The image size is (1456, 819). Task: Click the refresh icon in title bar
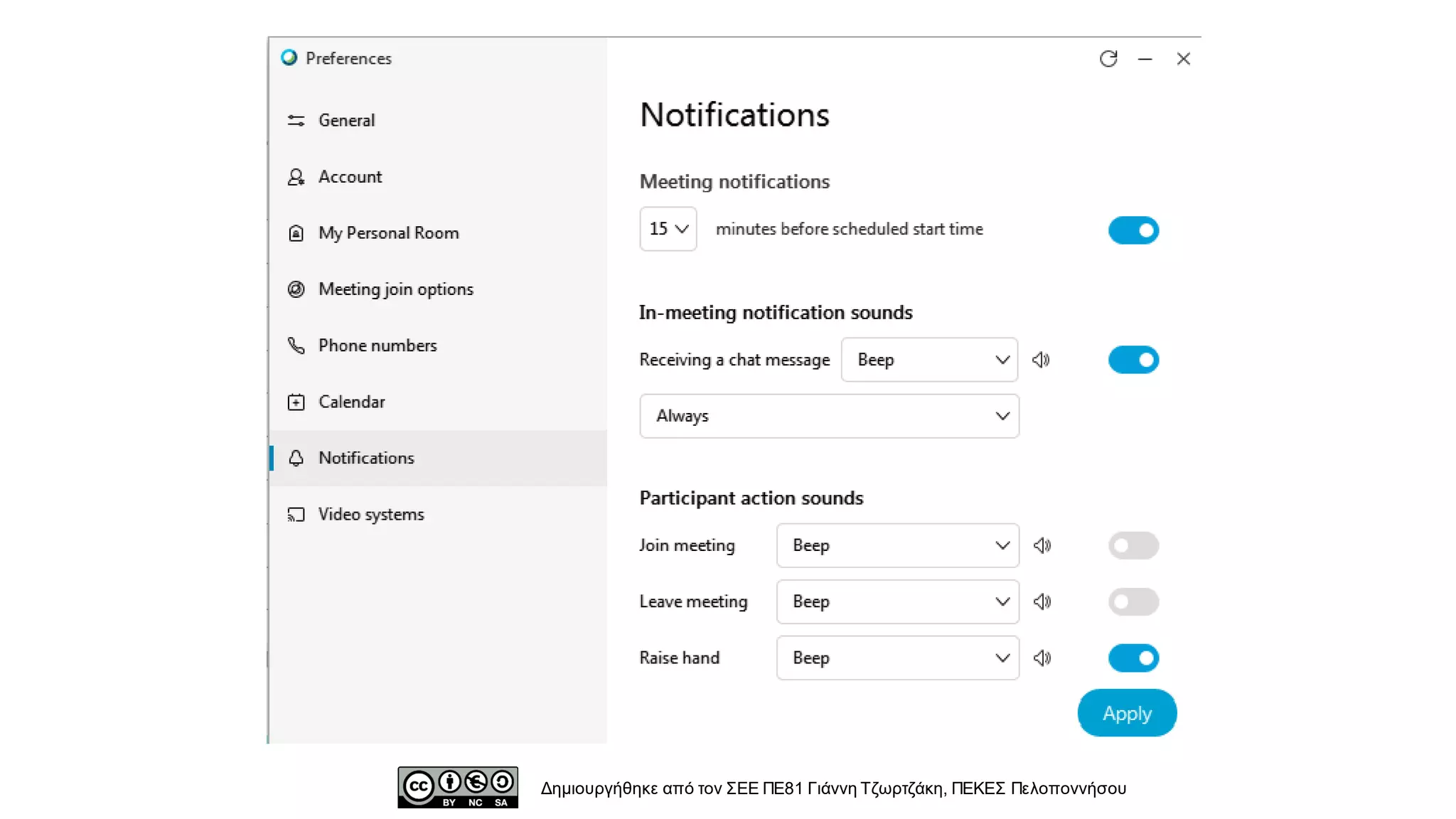pyautogui.click(x=1108, y=59)
